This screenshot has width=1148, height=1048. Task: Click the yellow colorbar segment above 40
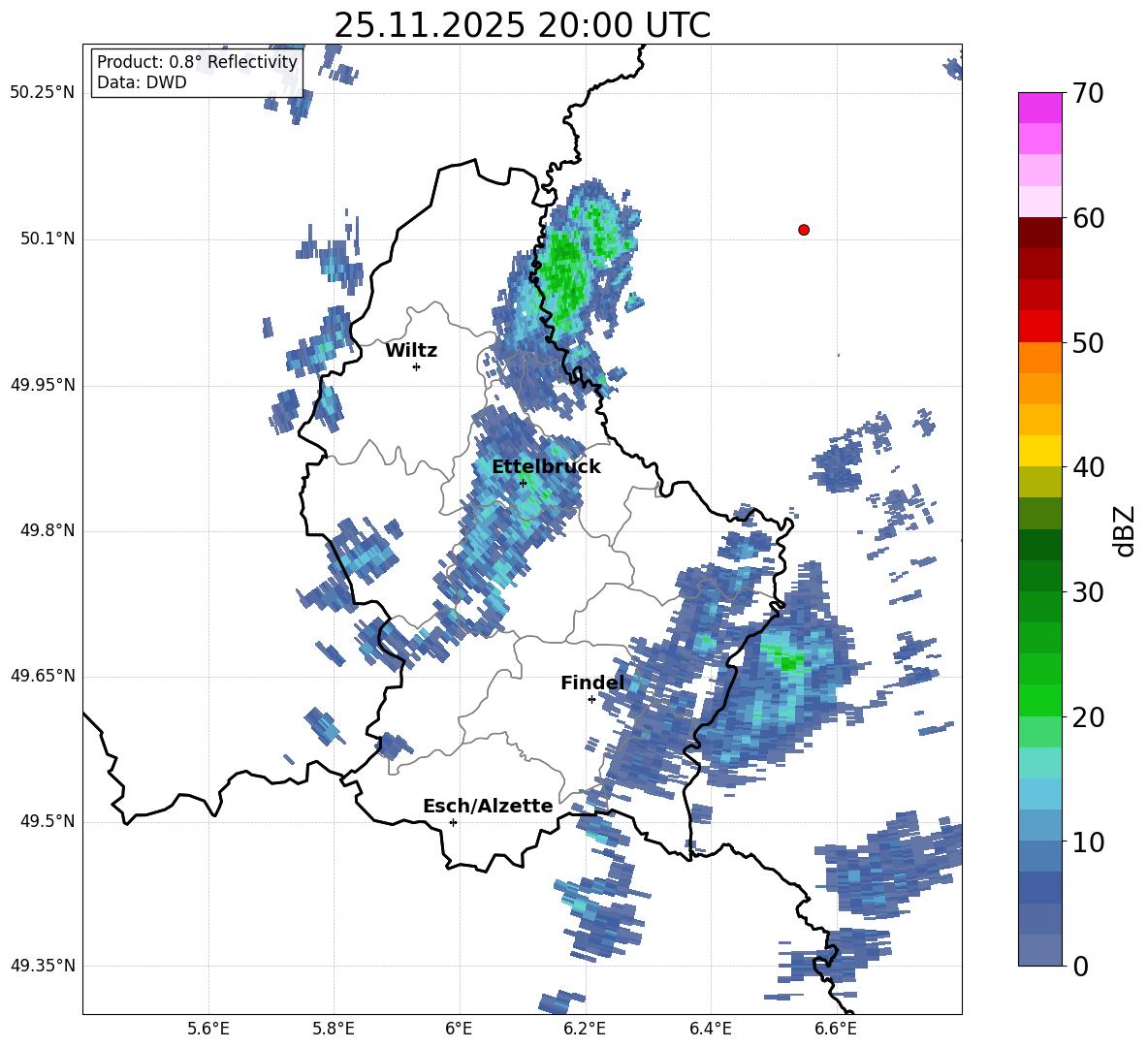[x=1039, y=452]
